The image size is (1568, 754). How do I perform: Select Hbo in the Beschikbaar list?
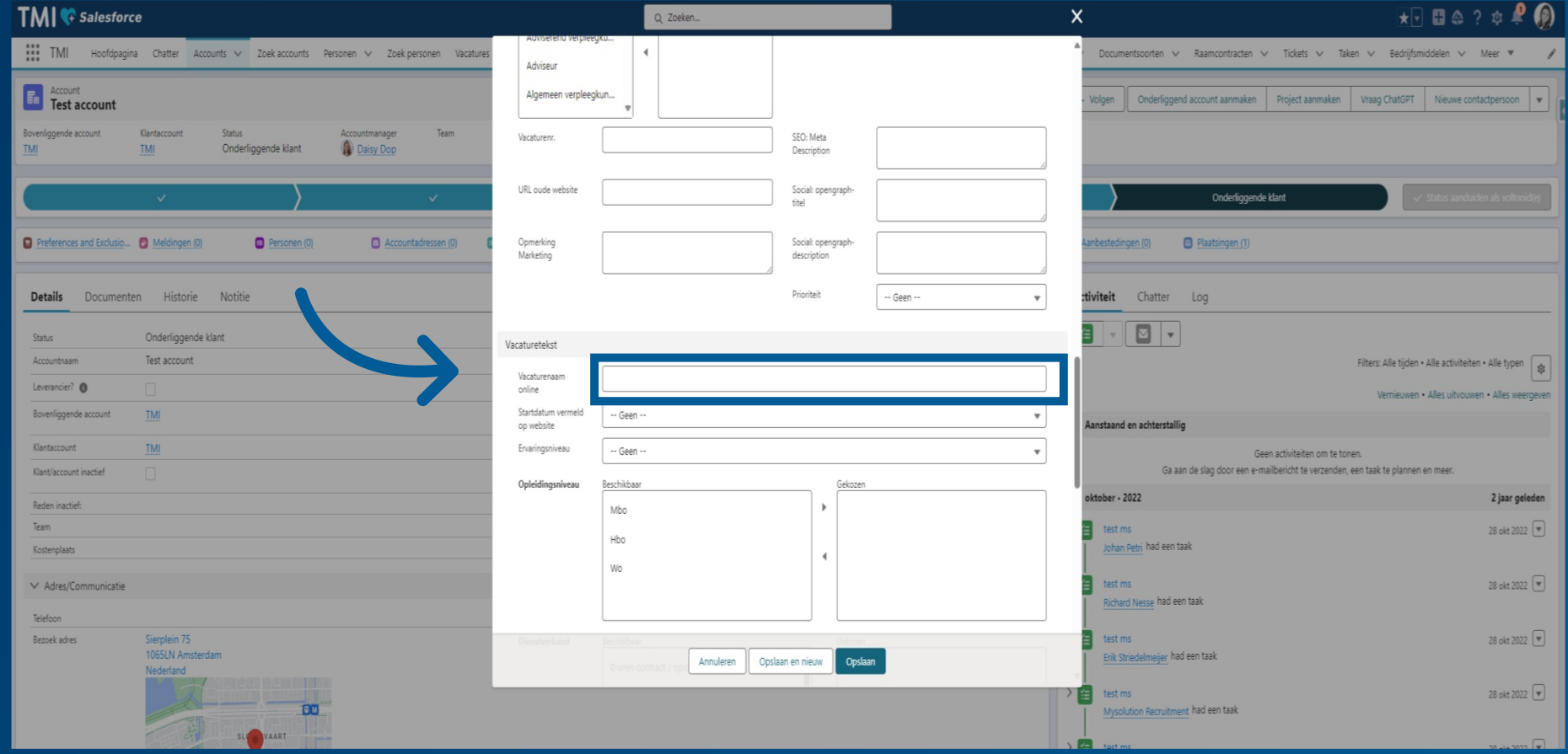click(x=618, y=539)
